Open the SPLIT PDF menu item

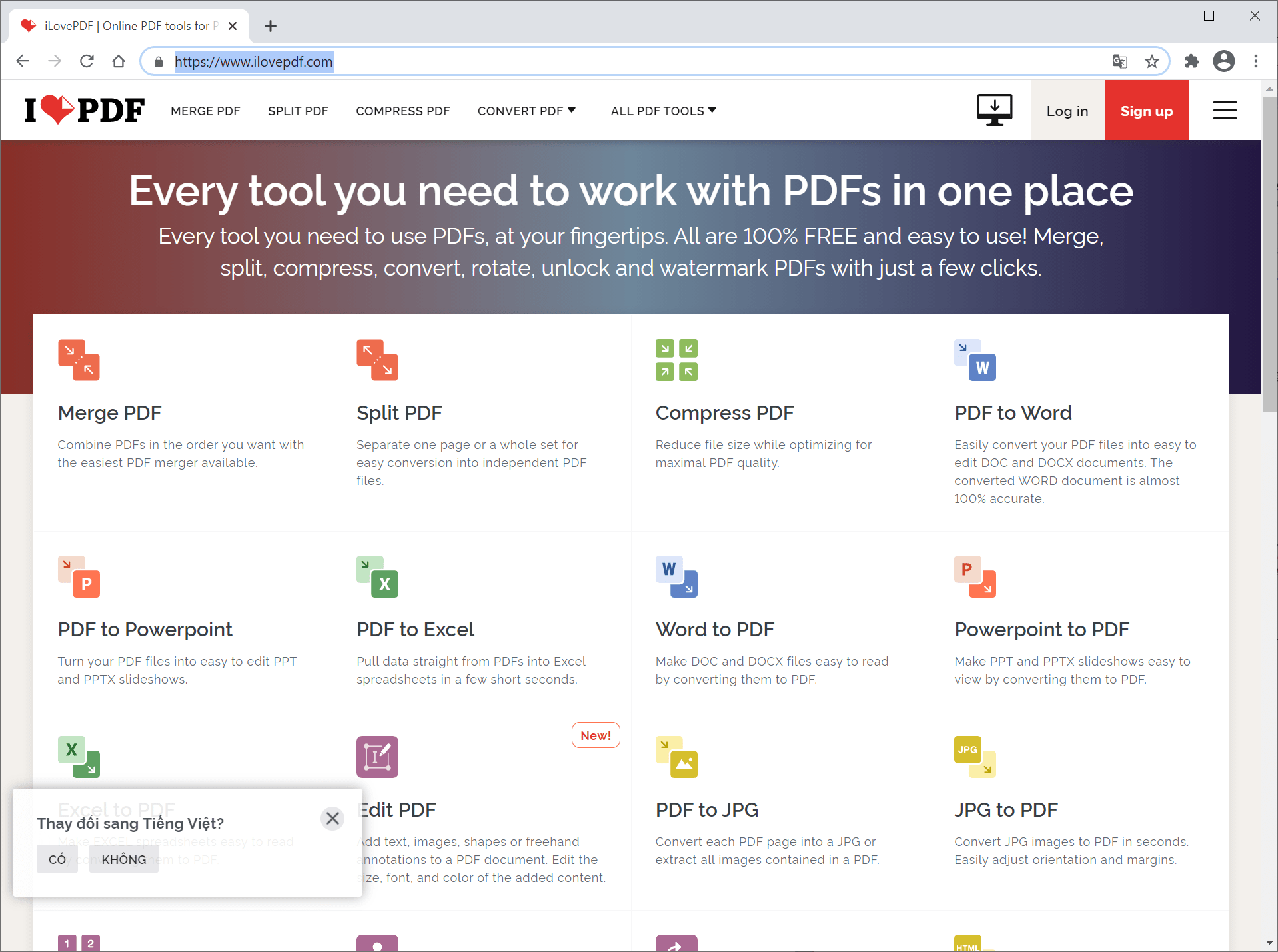pos(298,111)
